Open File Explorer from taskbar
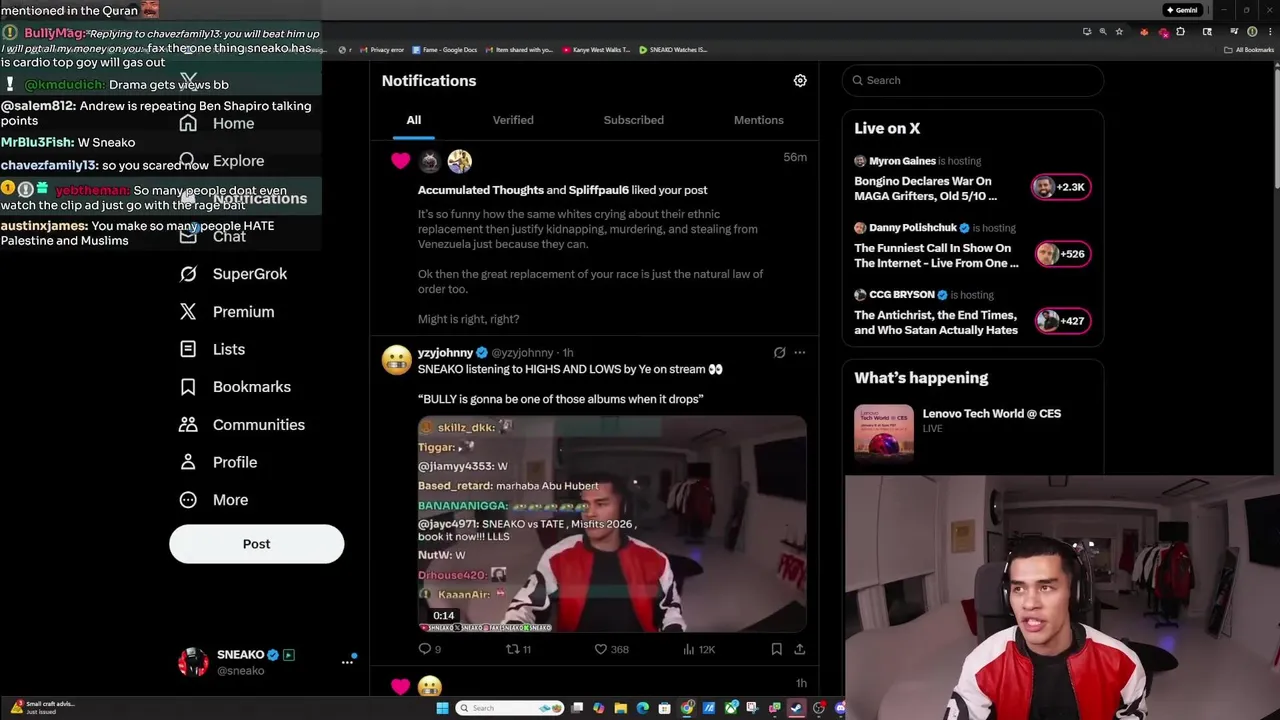1280x720 pixels. click(620, 708)
